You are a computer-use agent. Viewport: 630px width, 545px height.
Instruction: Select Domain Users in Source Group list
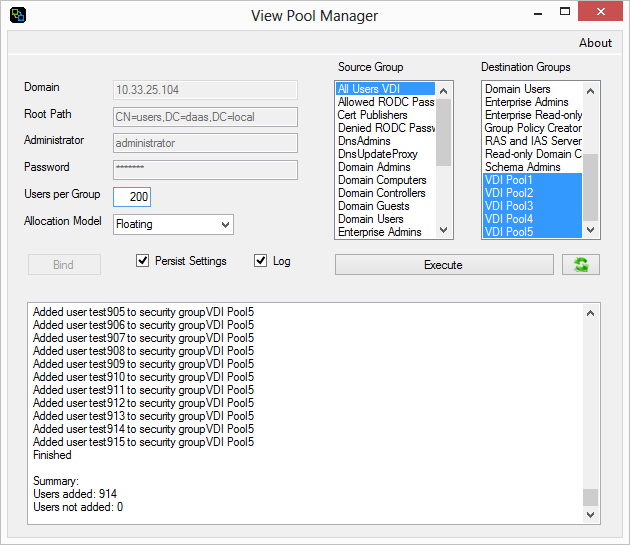(x=385, y=219)
